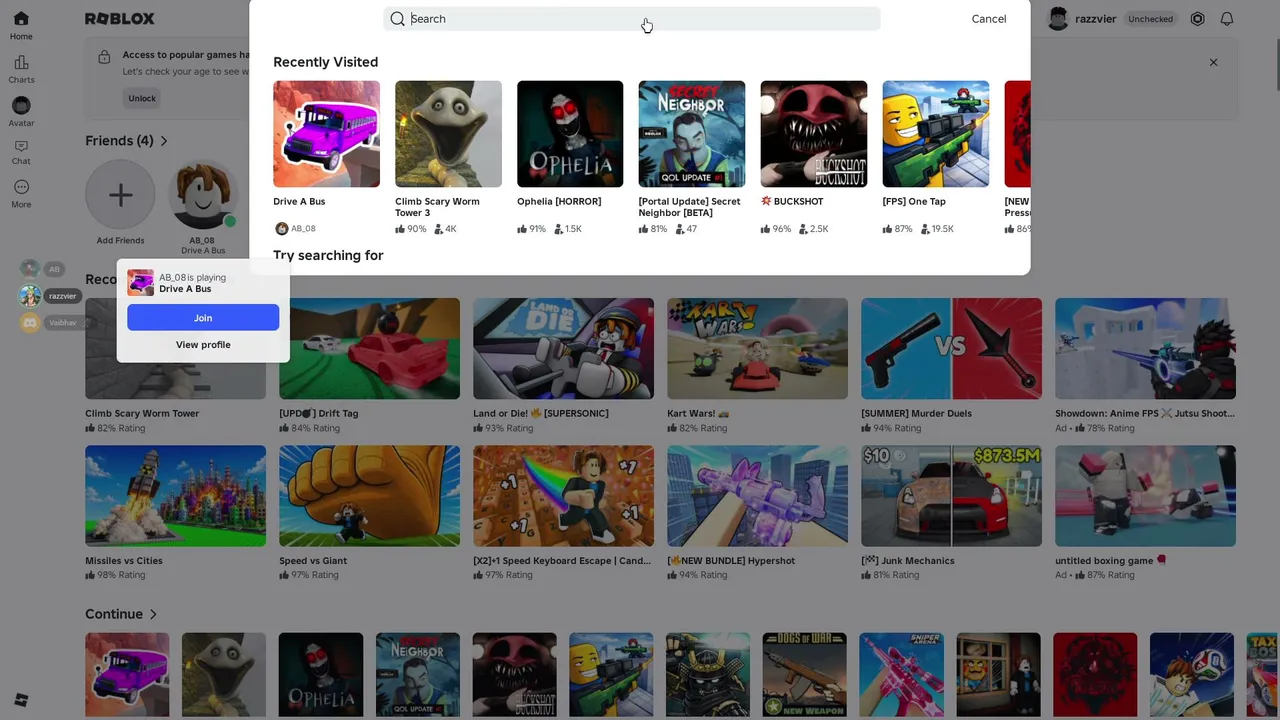Open the Hypershot game card
Image resolution: width=1280 pixels, height=720 pixels.
(x=757, y=496)
